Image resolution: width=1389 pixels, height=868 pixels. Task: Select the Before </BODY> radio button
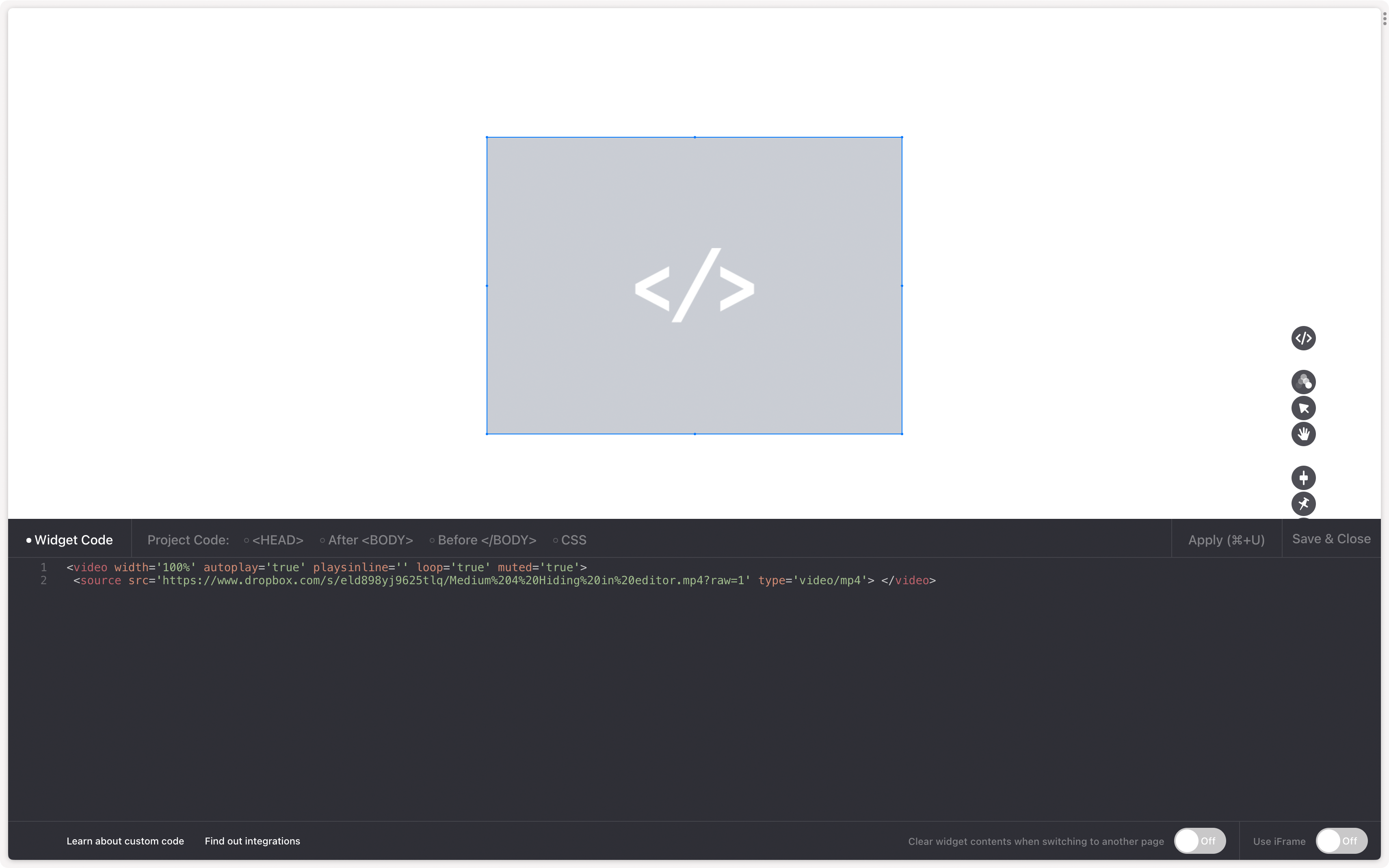(x=432, y=539)
